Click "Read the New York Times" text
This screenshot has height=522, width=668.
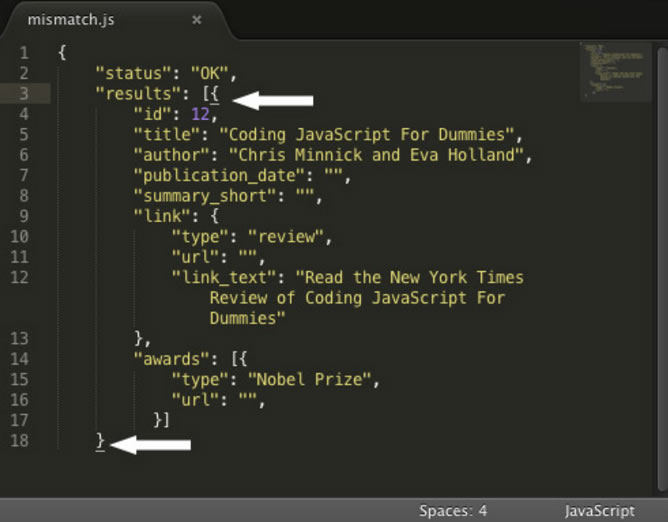(x=410, y=277)
